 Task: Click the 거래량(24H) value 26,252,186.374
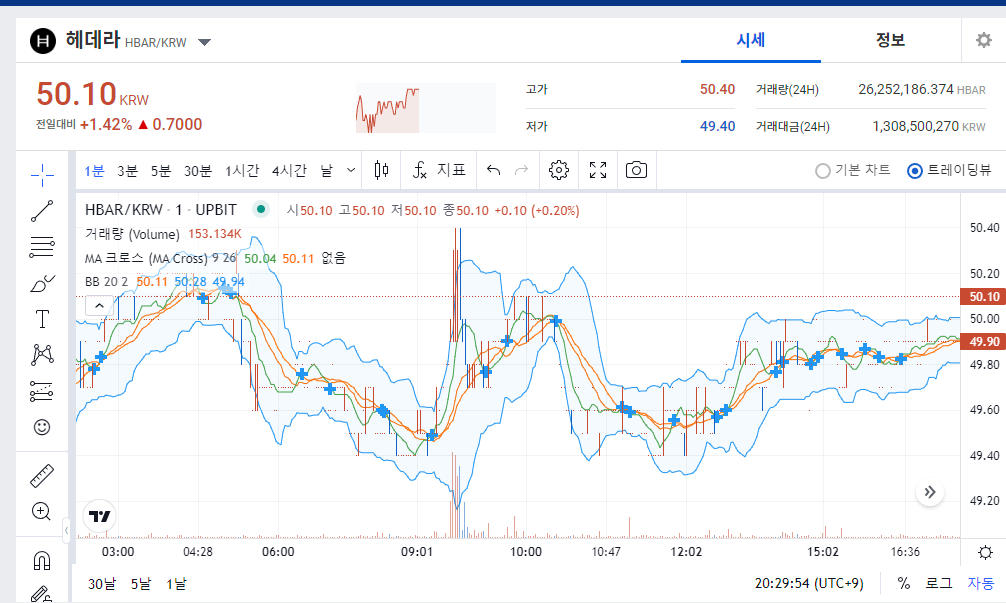click(x=906, y=89)
